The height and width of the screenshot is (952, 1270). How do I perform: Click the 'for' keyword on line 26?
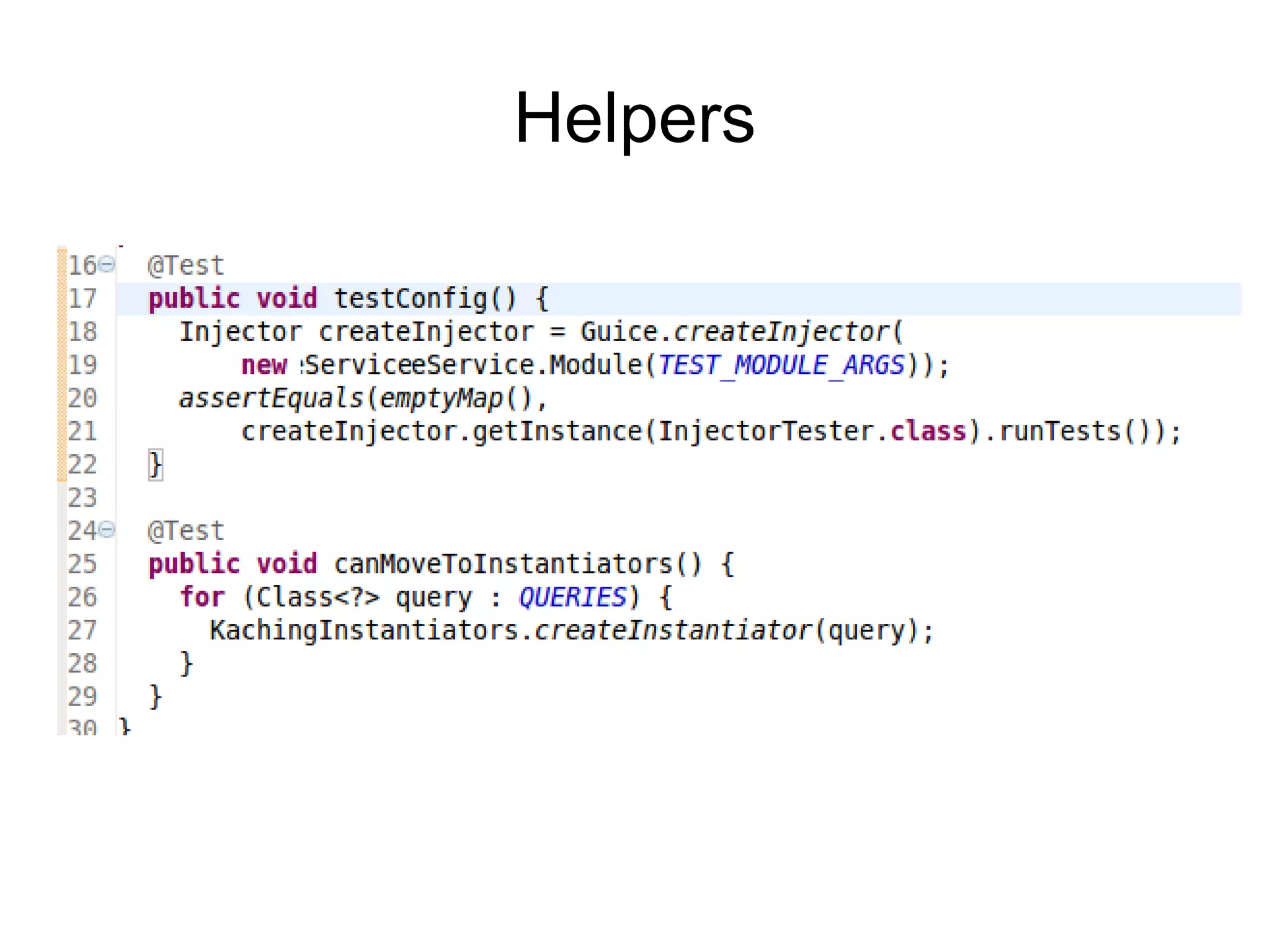pyautogui.click(x=202, y=597)
